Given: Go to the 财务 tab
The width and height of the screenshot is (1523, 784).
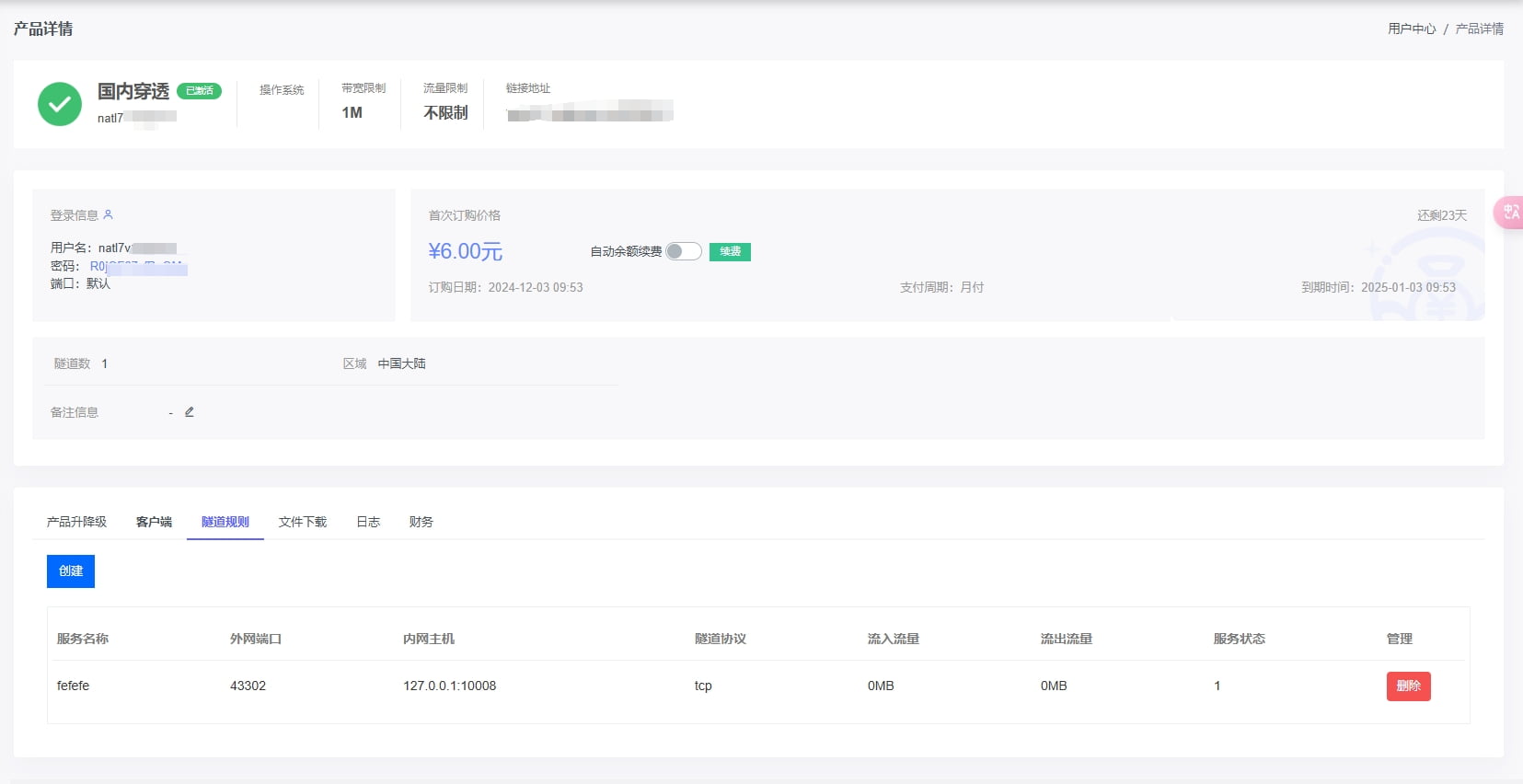Looking at the screenshot, I should (x=421, y=522).
